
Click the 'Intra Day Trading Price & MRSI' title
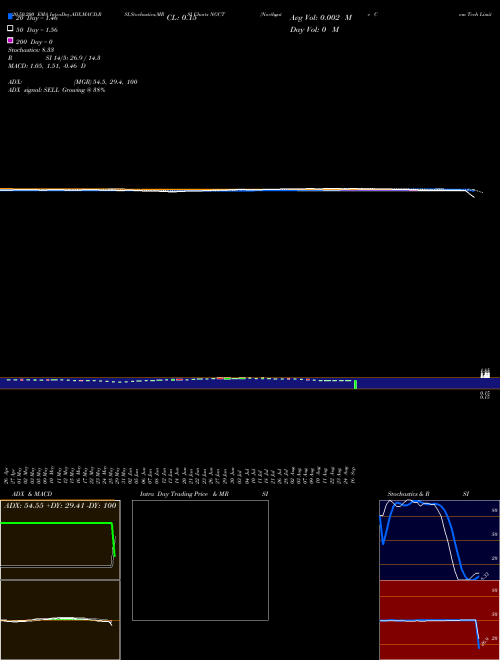pos(204,494)
